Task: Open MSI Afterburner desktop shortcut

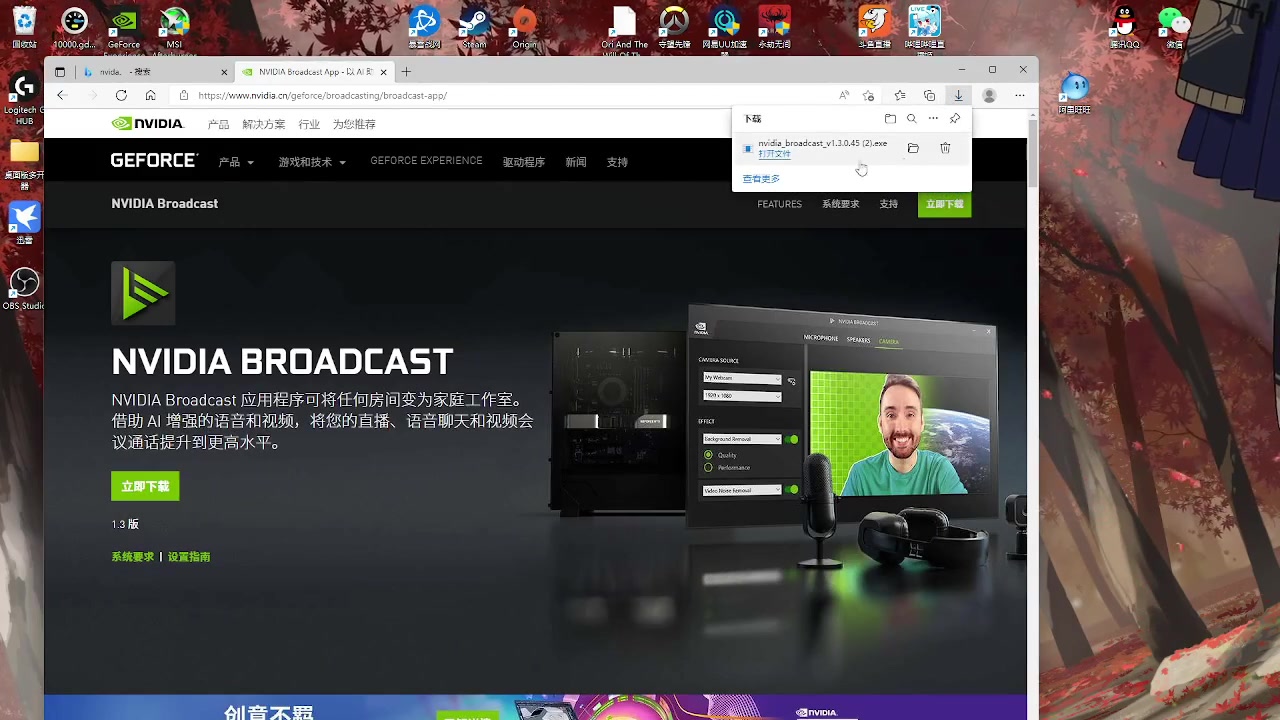Action: [174, 27]
